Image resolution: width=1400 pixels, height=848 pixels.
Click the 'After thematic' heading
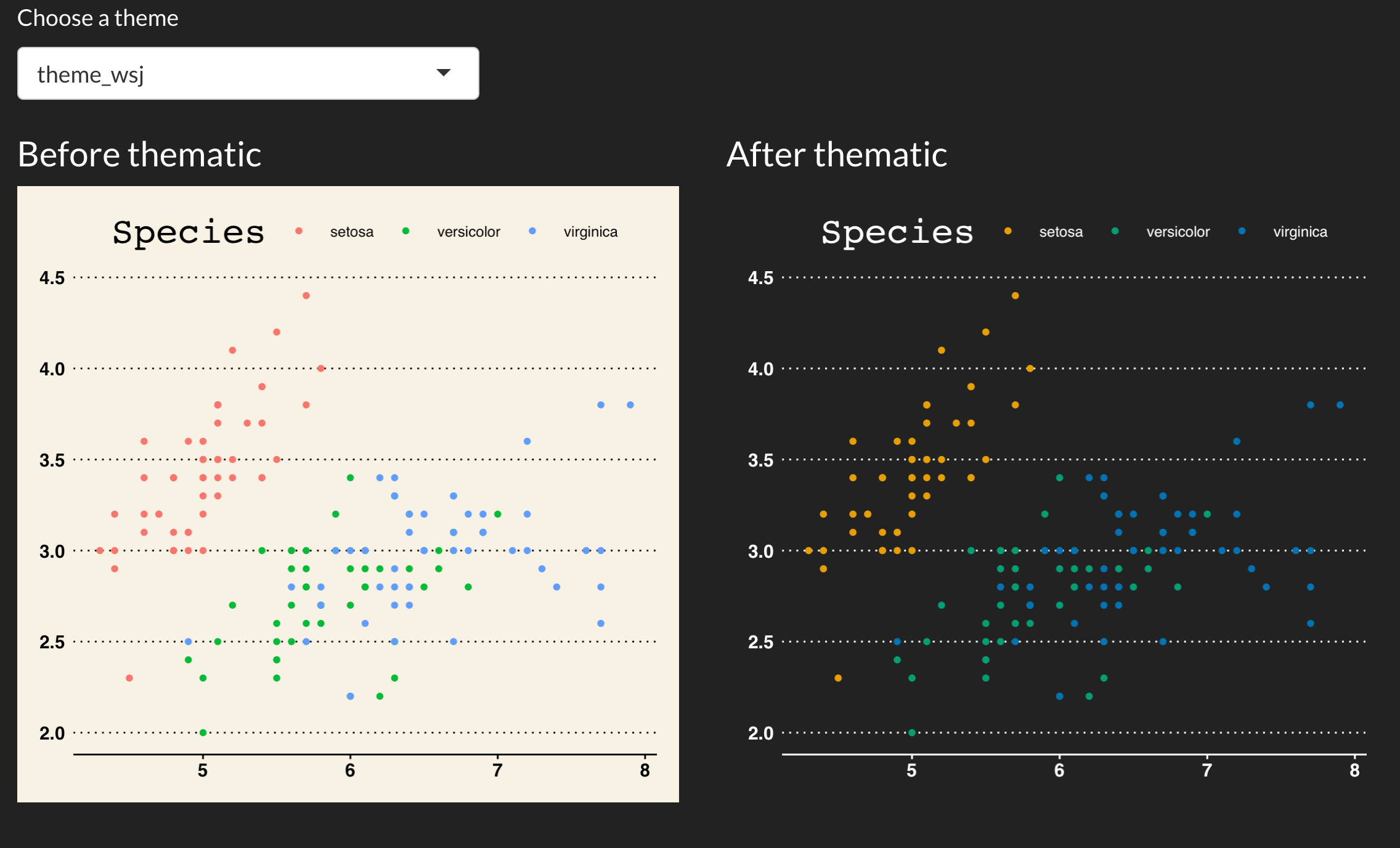836,154
